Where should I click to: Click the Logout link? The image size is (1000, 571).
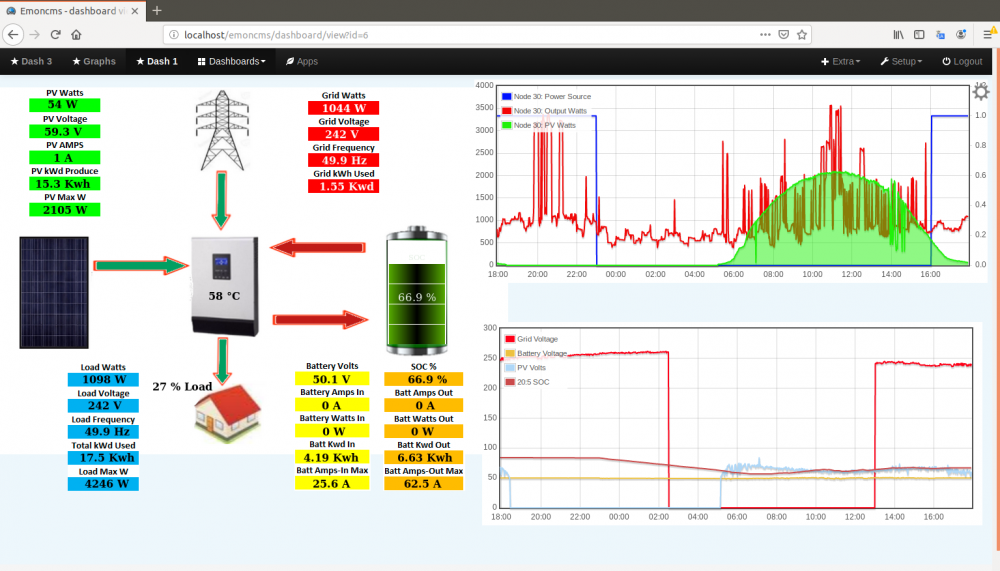(x=962, y=61)
